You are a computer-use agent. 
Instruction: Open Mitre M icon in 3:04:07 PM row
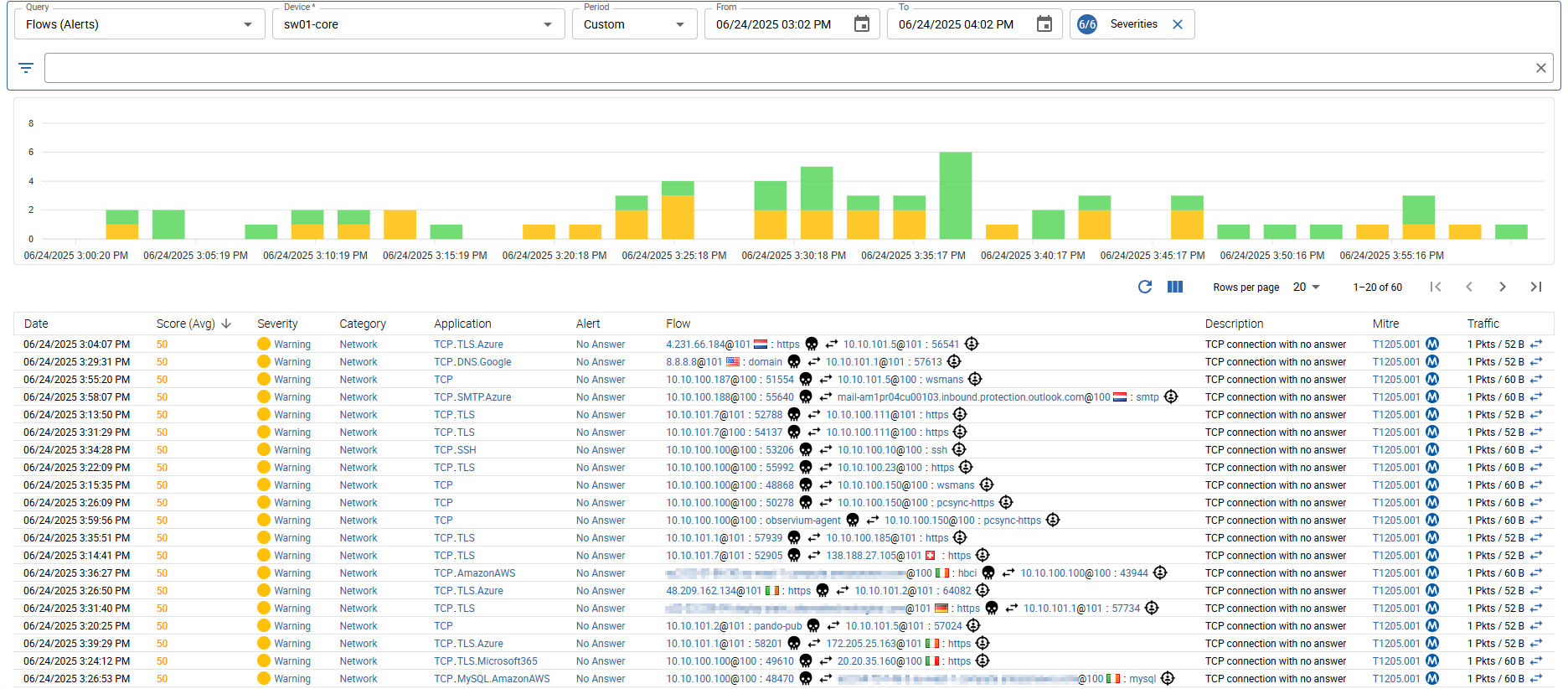click(1432, 344)
